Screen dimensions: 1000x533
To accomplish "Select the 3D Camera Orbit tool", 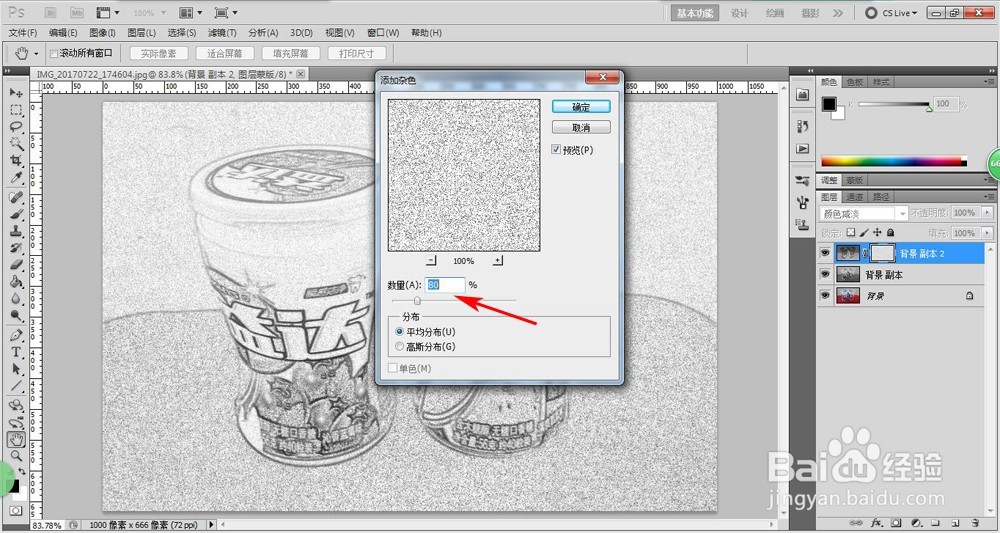I will pyautogui.click(x=16, y=422).
